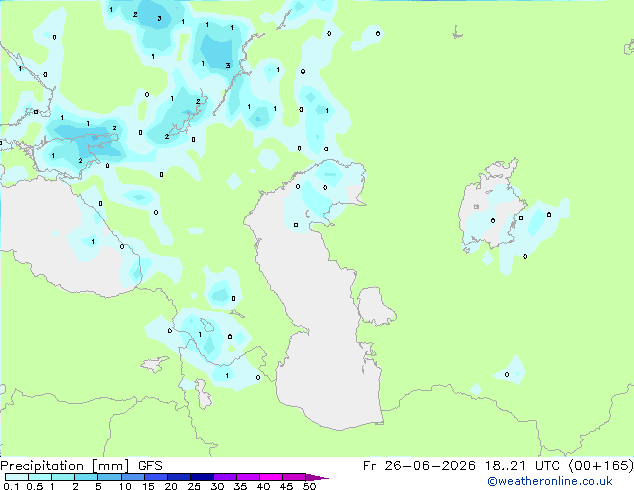Click the 25–30 mm dark navy legend swatch
634x490 pixels.
tap(201, 477)
